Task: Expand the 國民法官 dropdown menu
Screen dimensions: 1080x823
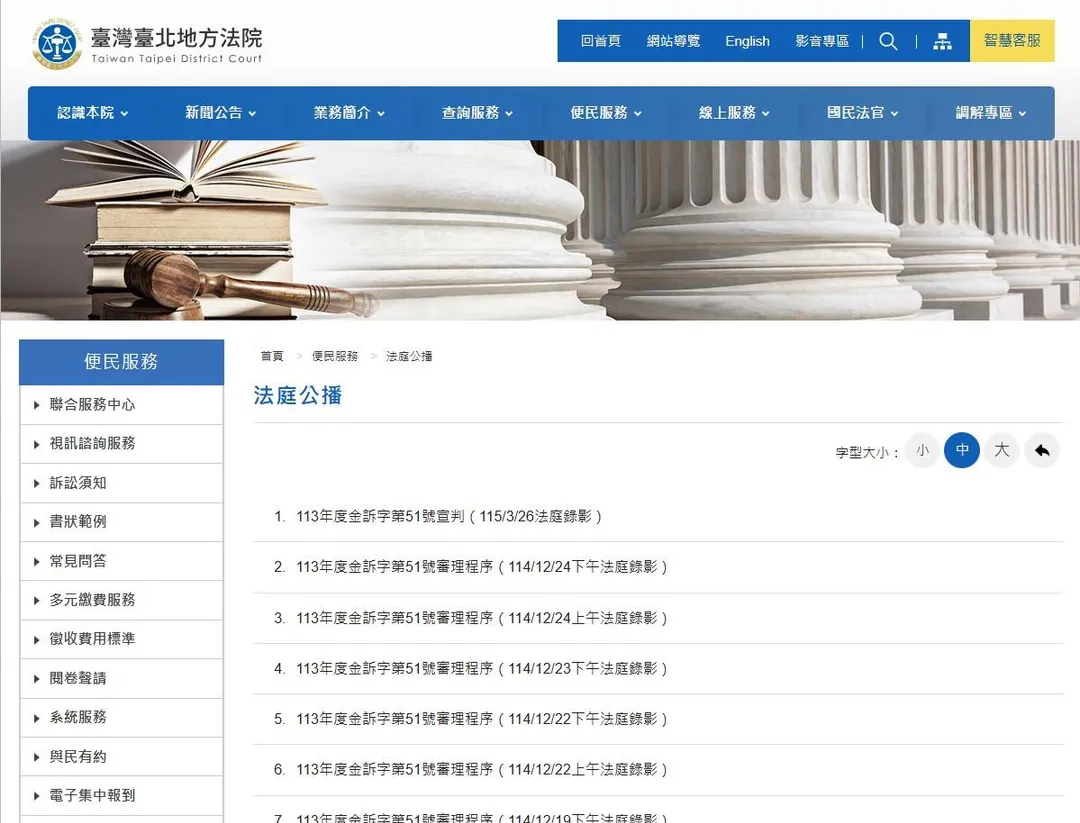Action: pos(862,113)
